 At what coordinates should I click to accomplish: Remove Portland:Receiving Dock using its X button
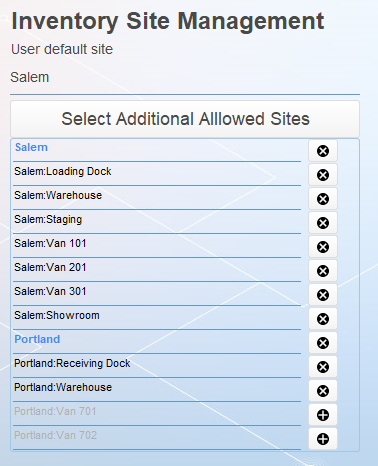click(x=323, y=367)
